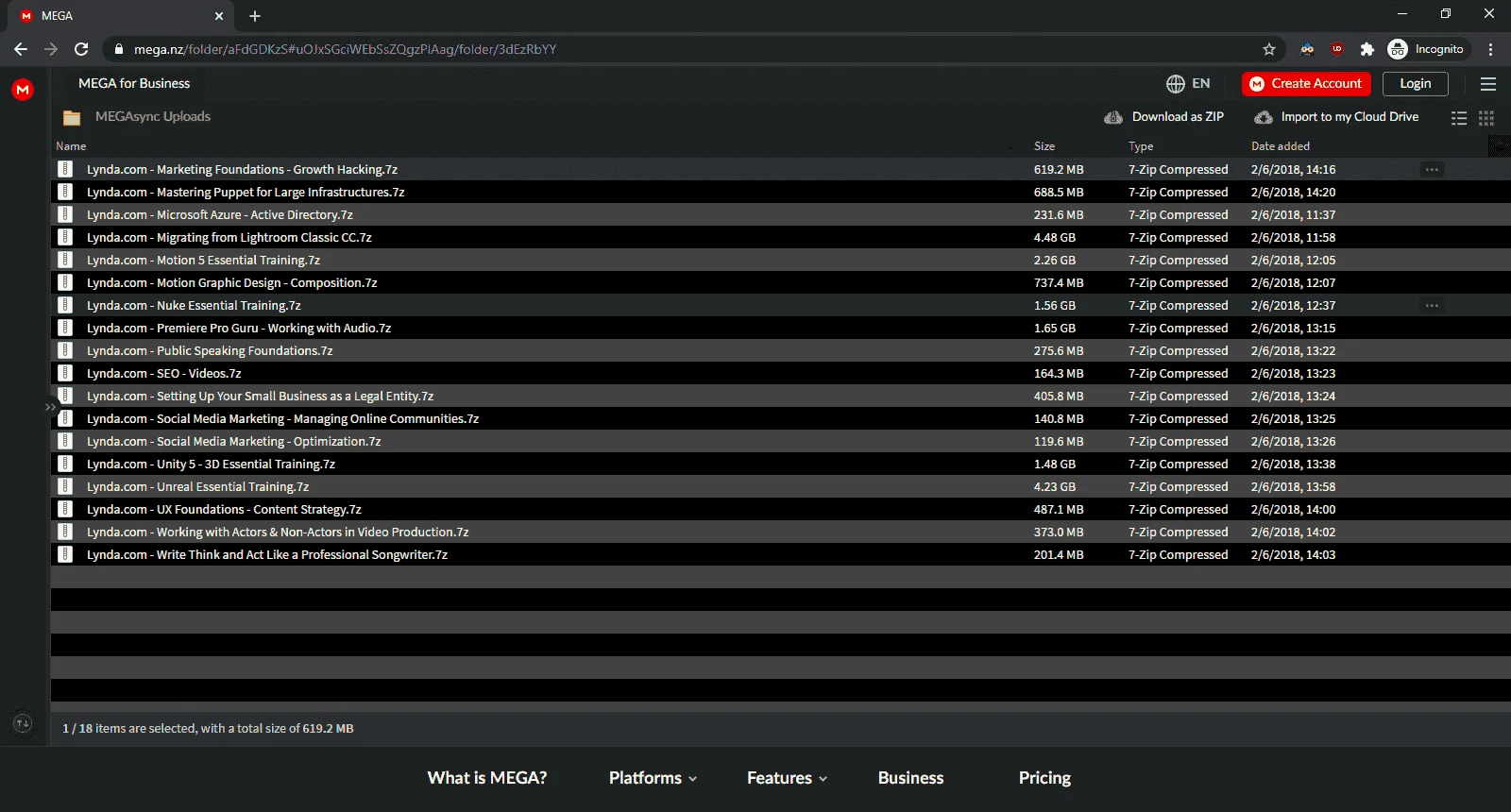Click the MEGAsync Uploads folder icon
The width and height of the screenshot is (1511, 812).
pos(72,118)
